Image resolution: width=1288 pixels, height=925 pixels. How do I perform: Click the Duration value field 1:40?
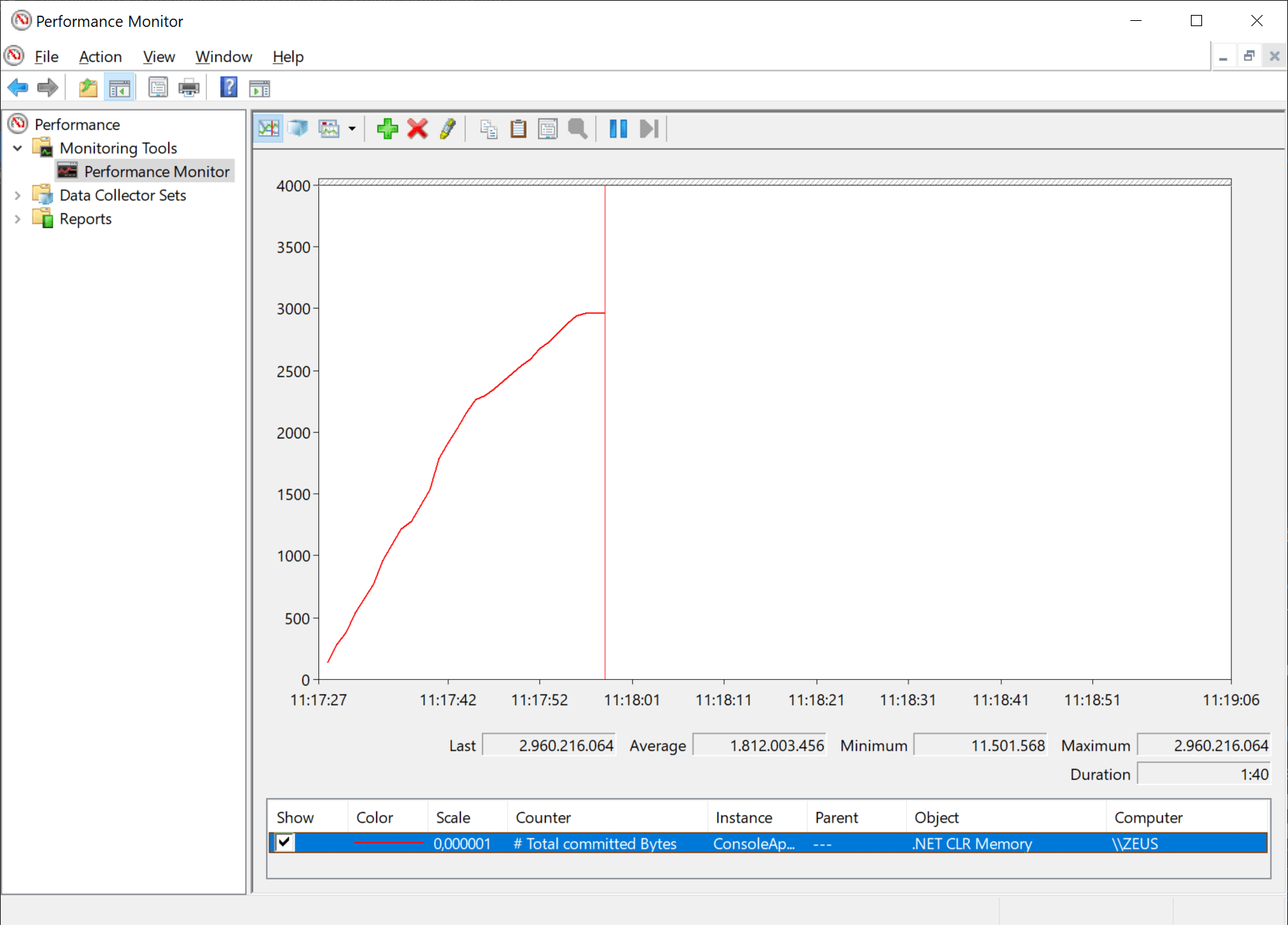click(1204, 774)
